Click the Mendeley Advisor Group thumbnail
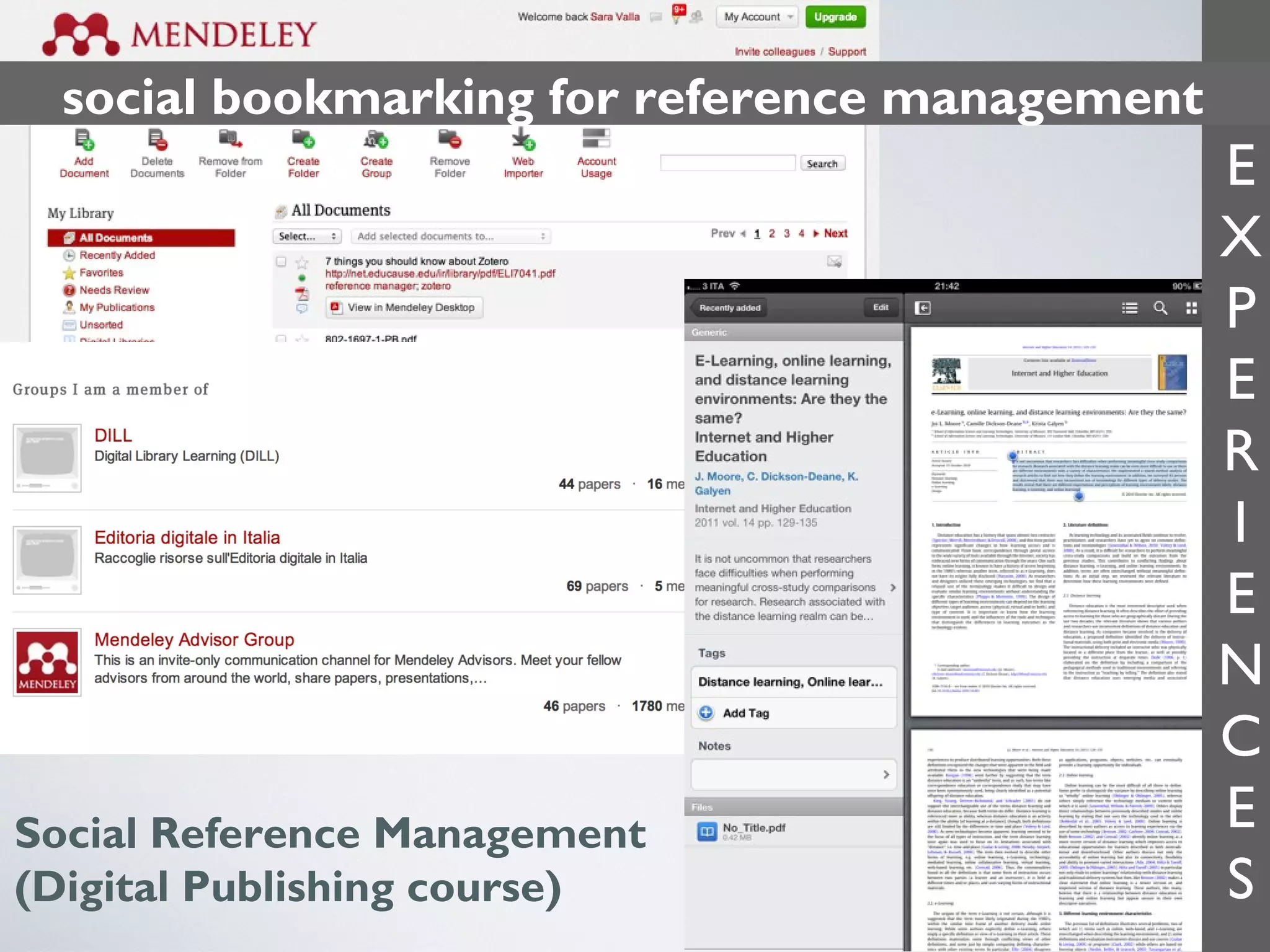The width and height of the screenshot is (1270, 952). coord(47,662)
